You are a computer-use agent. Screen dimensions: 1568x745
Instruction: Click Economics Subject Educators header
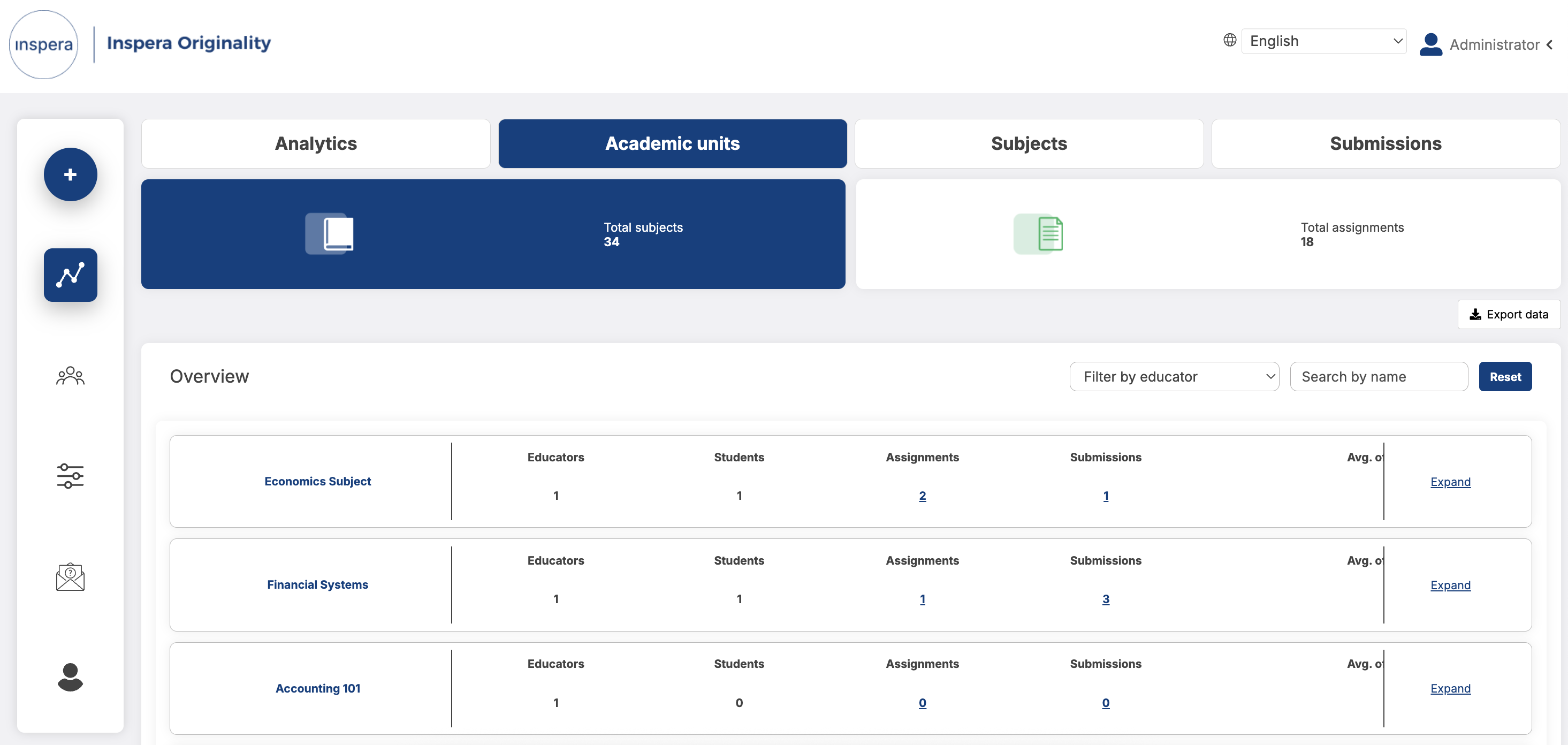pos(555,457)
